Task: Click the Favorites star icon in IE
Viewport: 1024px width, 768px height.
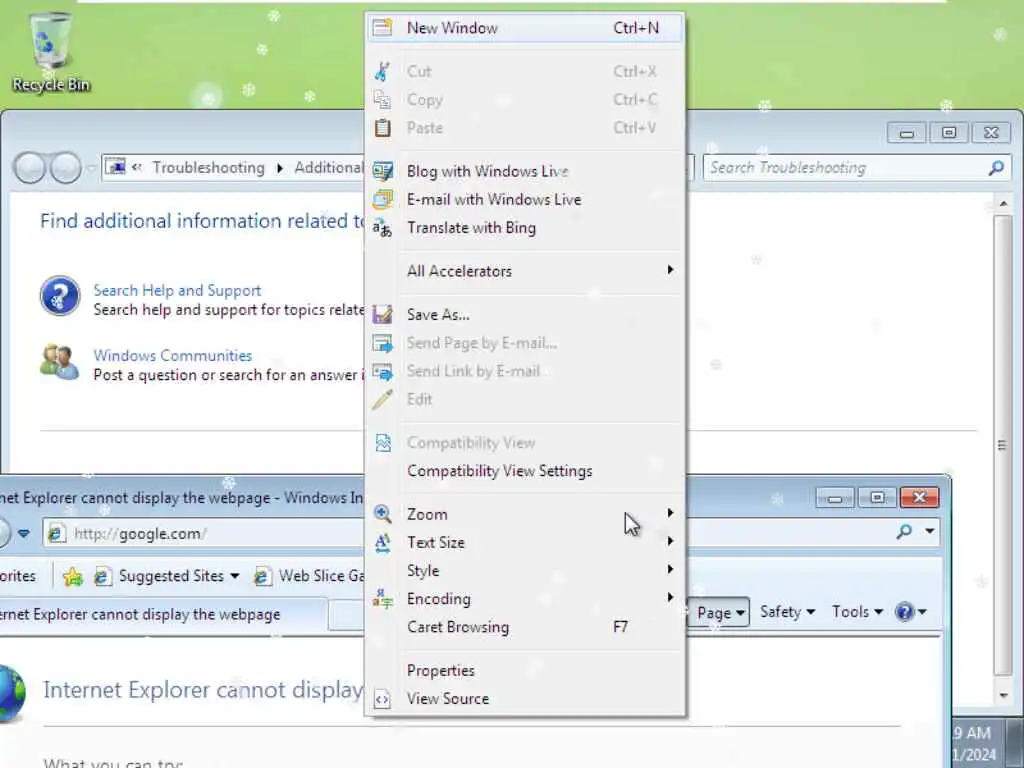Action: 72,576
